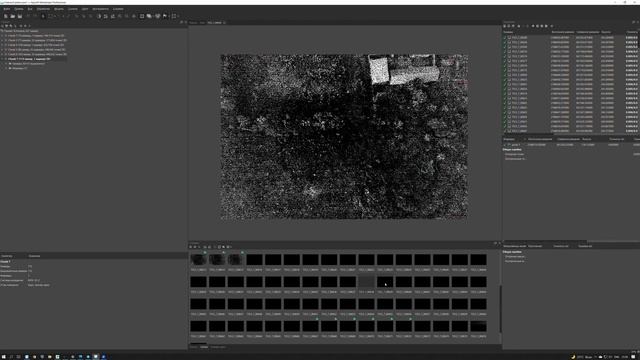This screenshot has width=640, height=360.
Task: Redo the action in the main toolbar
Action: pos(35,16)
